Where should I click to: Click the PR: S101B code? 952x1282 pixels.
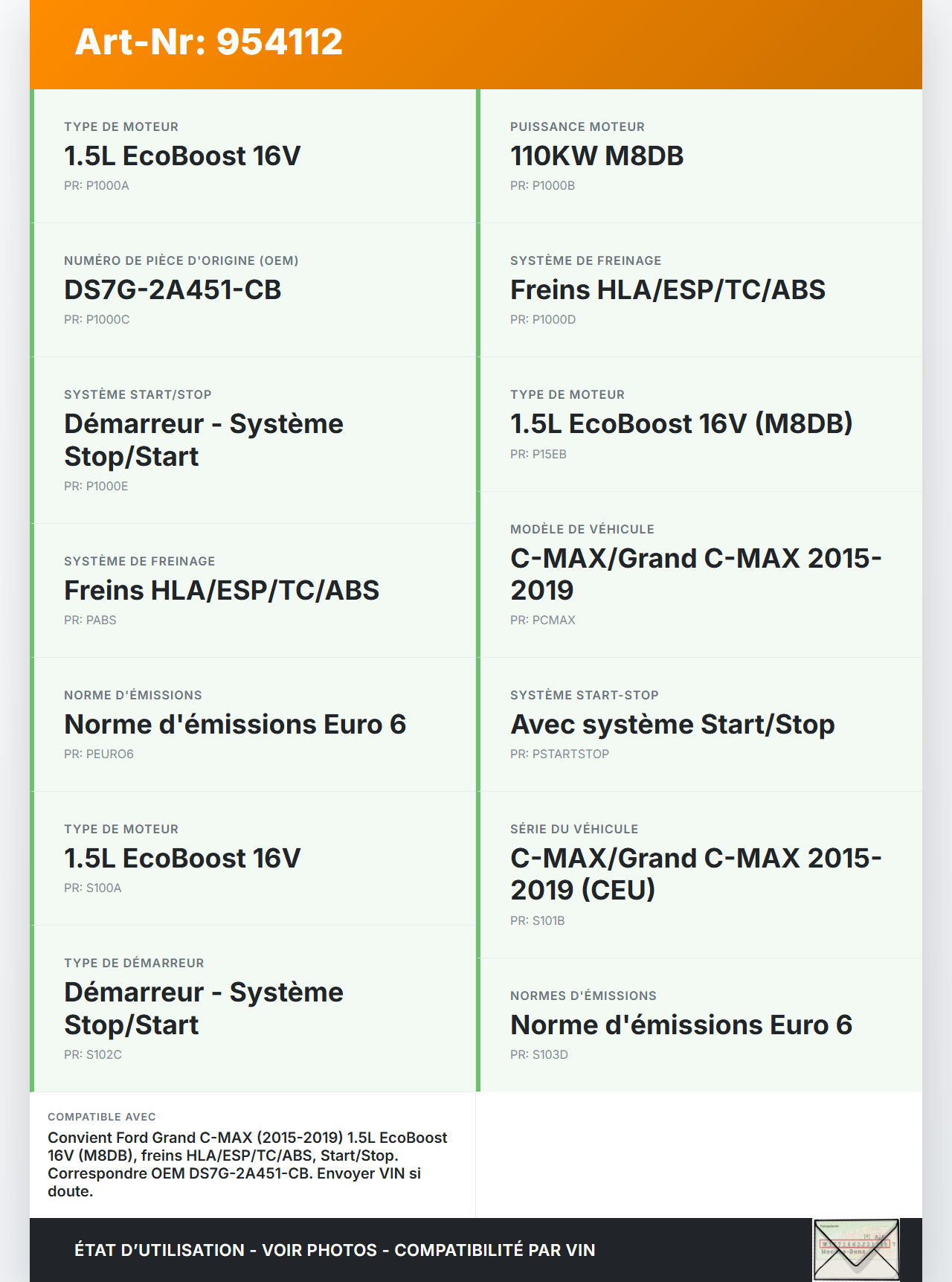point(538,921)
